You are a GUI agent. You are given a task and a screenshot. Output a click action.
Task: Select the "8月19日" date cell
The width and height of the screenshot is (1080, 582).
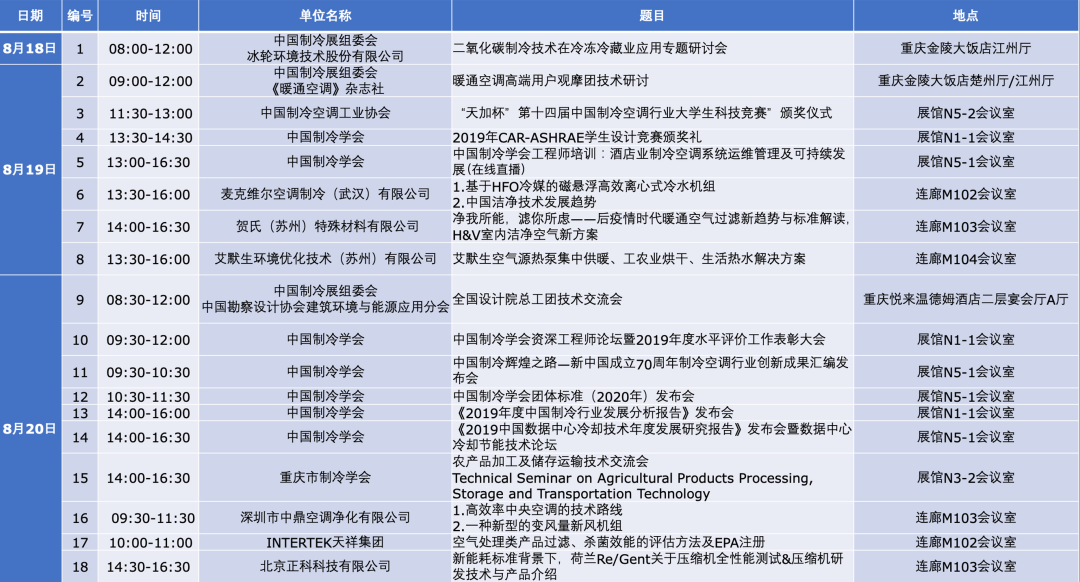[30, 169]
